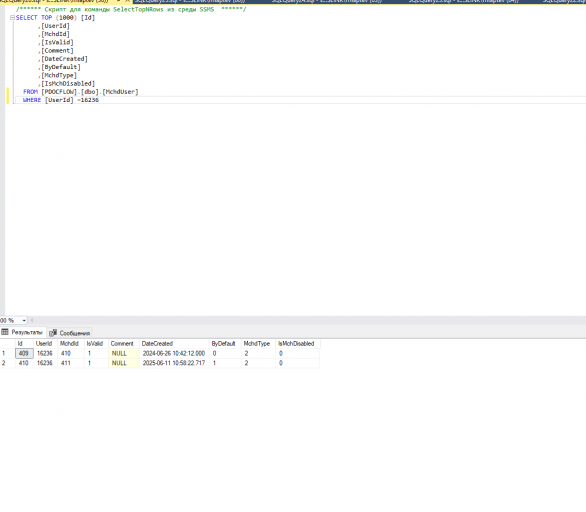Viewport: 586px width, 512px height.
Task: Click the MchdId cell of row 1
Action: coord(71,354)
